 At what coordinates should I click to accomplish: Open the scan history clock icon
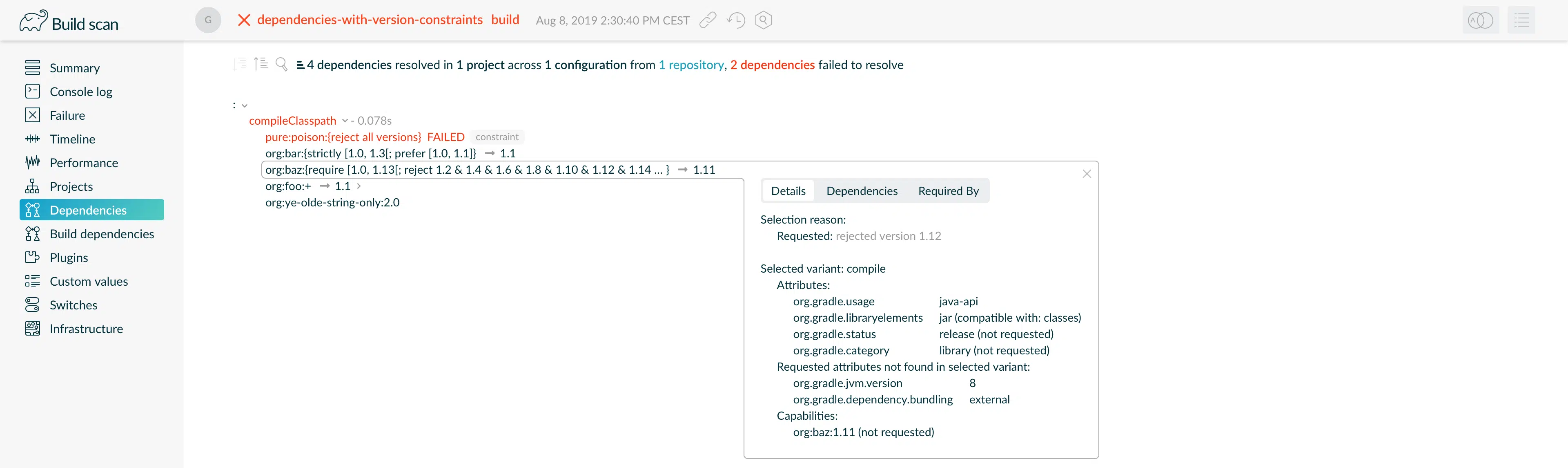coord(736,20)
